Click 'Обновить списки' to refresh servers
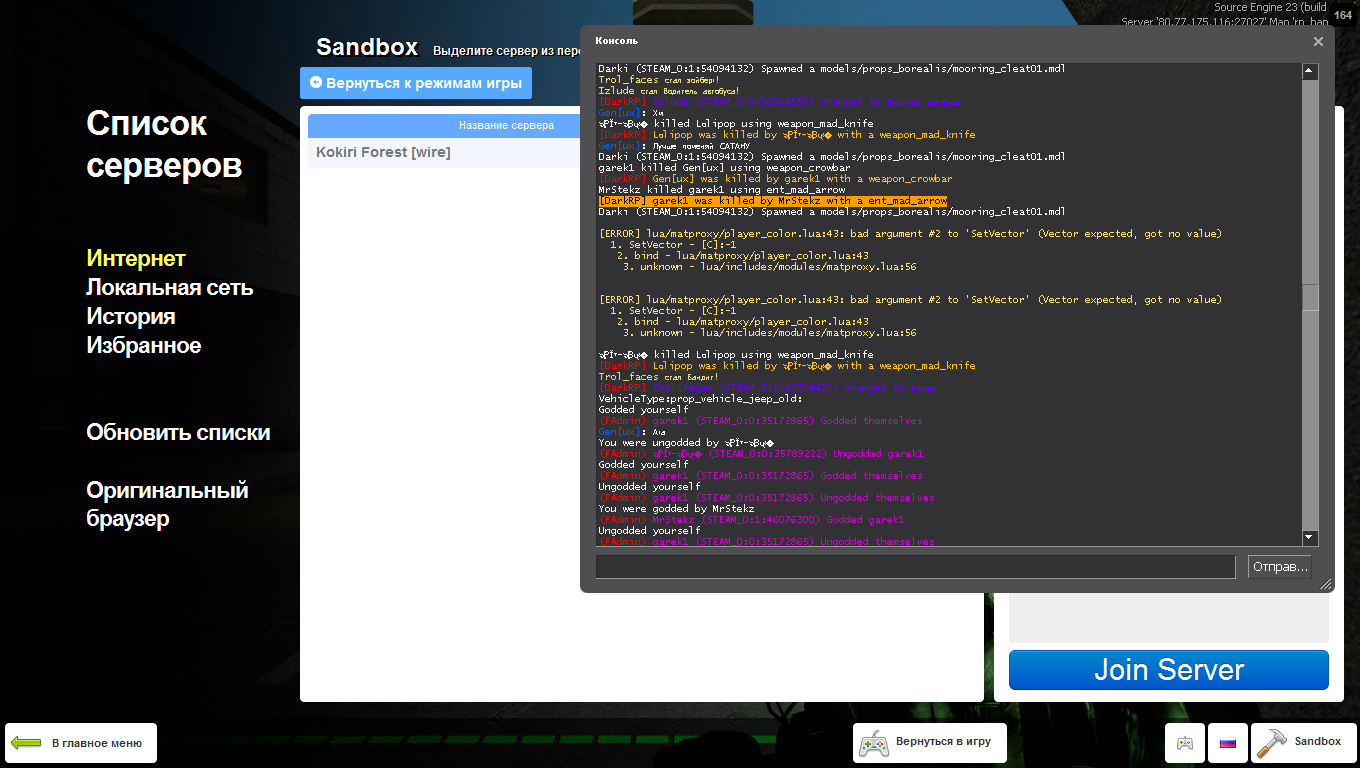Viewport: 1360px width, 768px height. point(178,432)
